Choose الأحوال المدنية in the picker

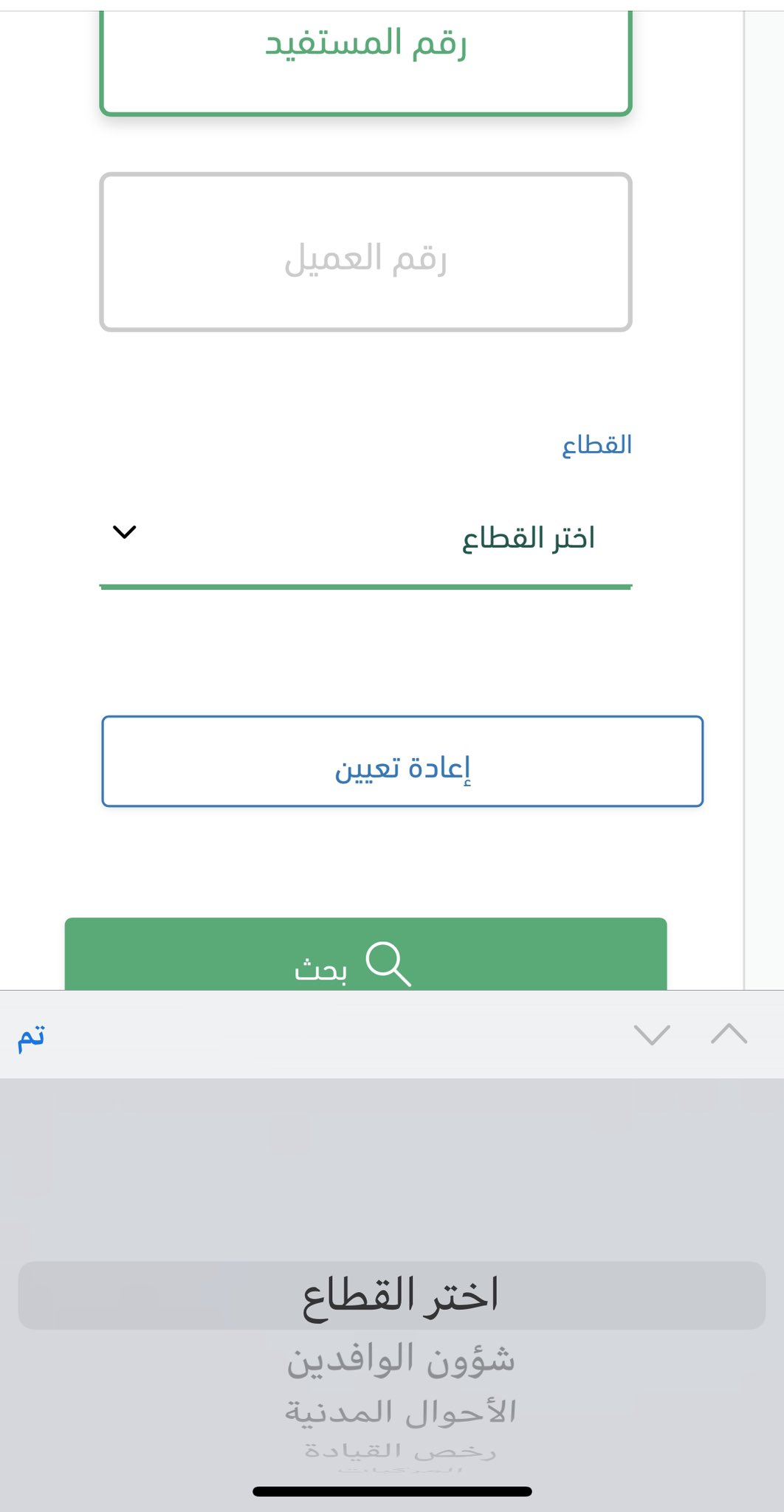coord(400,1412)
